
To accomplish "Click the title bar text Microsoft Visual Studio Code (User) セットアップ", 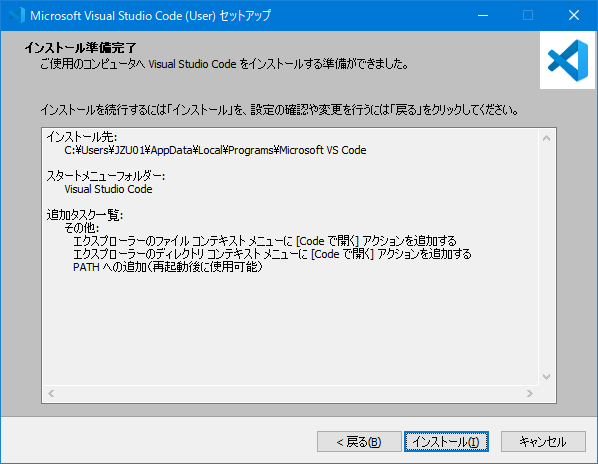I will [x=150, y=16].
